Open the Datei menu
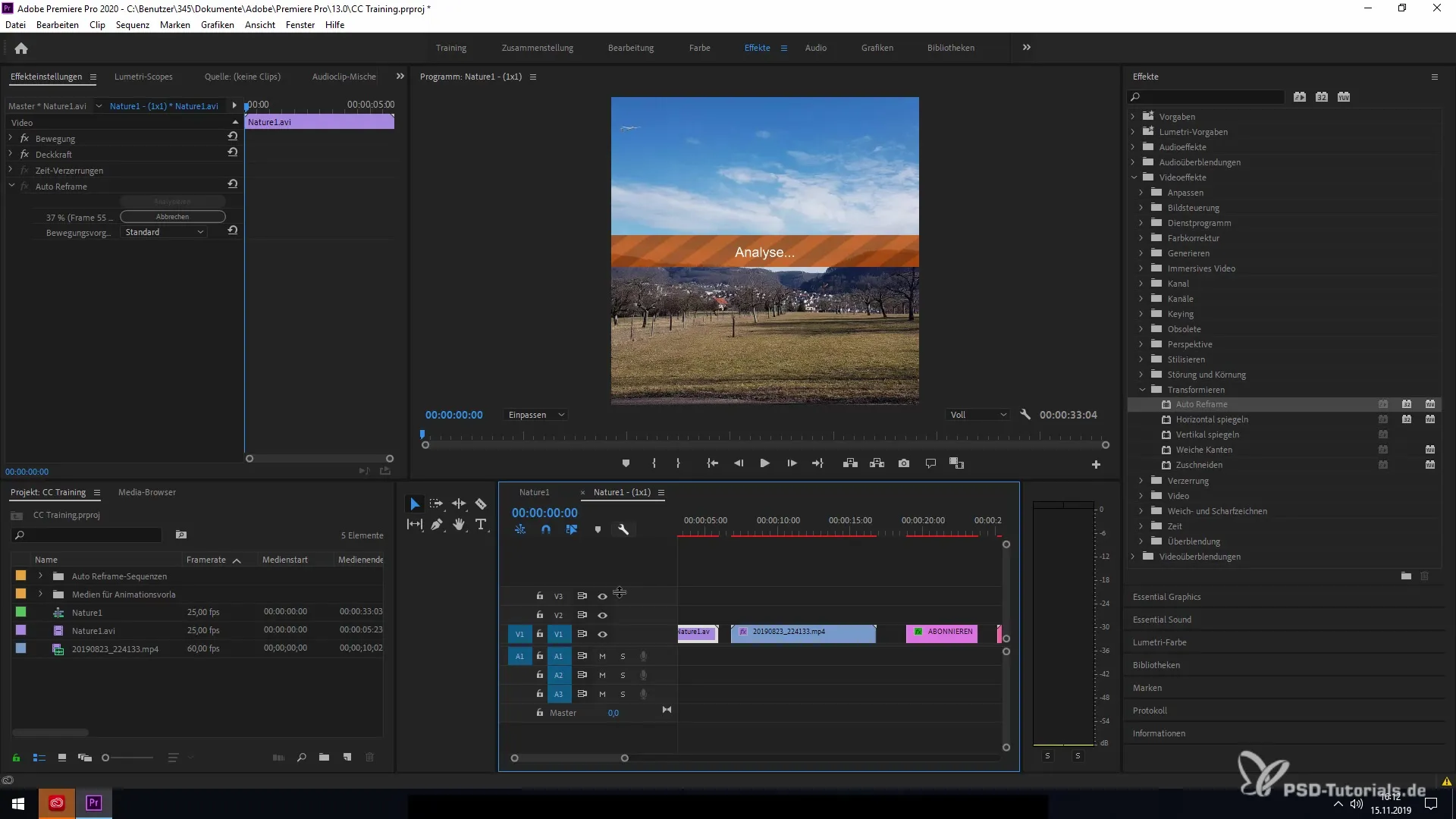The height and width of the screenshot is (819, 1456). pyautogui.click(x=15, y=25)
